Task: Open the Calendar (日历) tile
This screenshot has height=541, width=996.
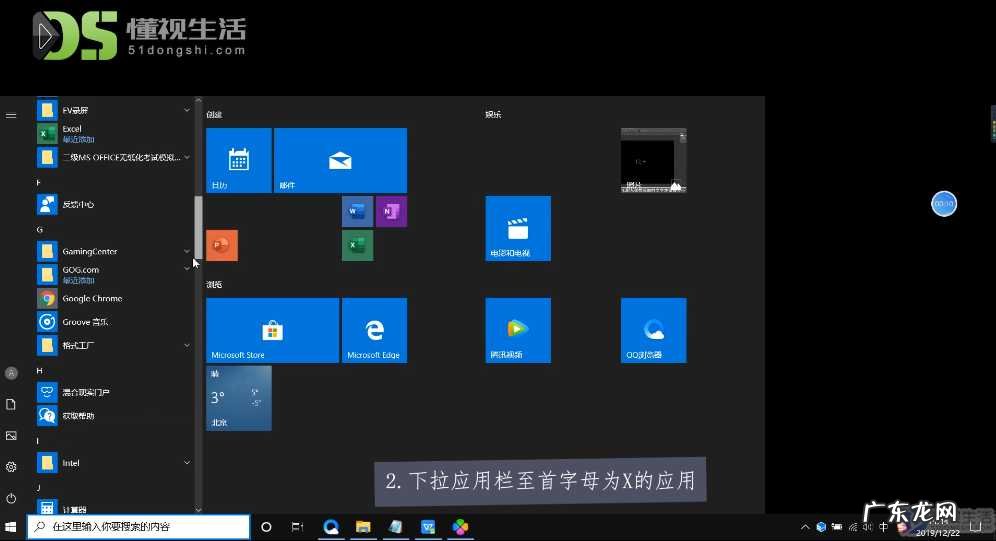Action: coord(239,160)
